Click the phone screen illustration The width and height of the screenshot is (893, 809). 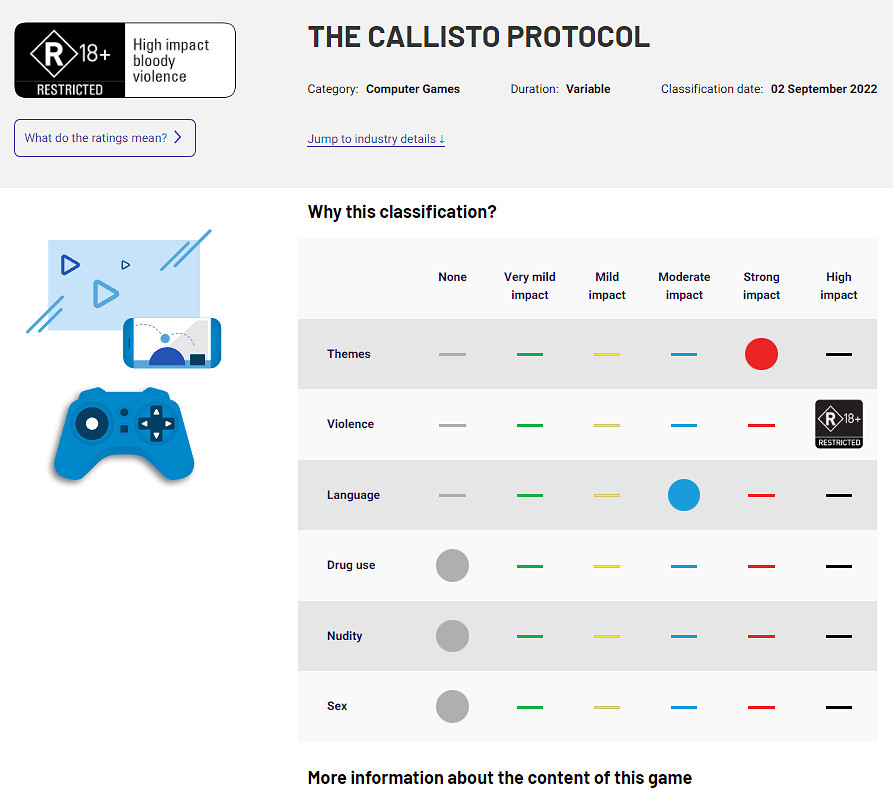tap(172, 343)
